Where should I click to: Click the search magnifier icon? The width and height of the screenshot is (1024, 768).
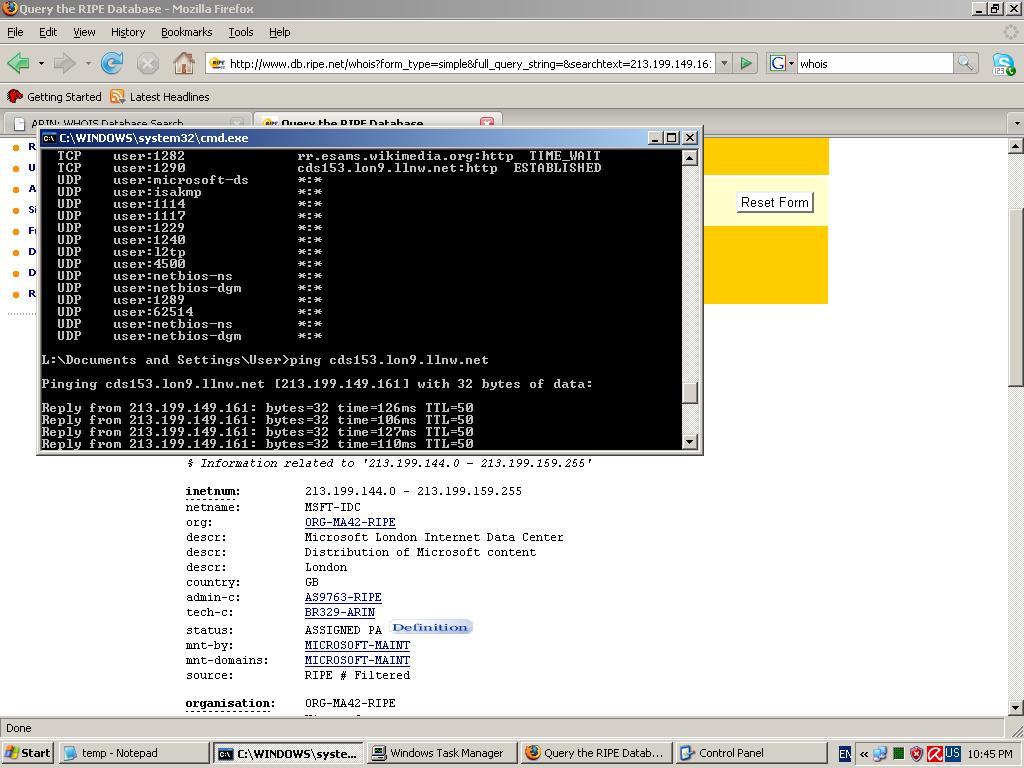pos(965,63)
